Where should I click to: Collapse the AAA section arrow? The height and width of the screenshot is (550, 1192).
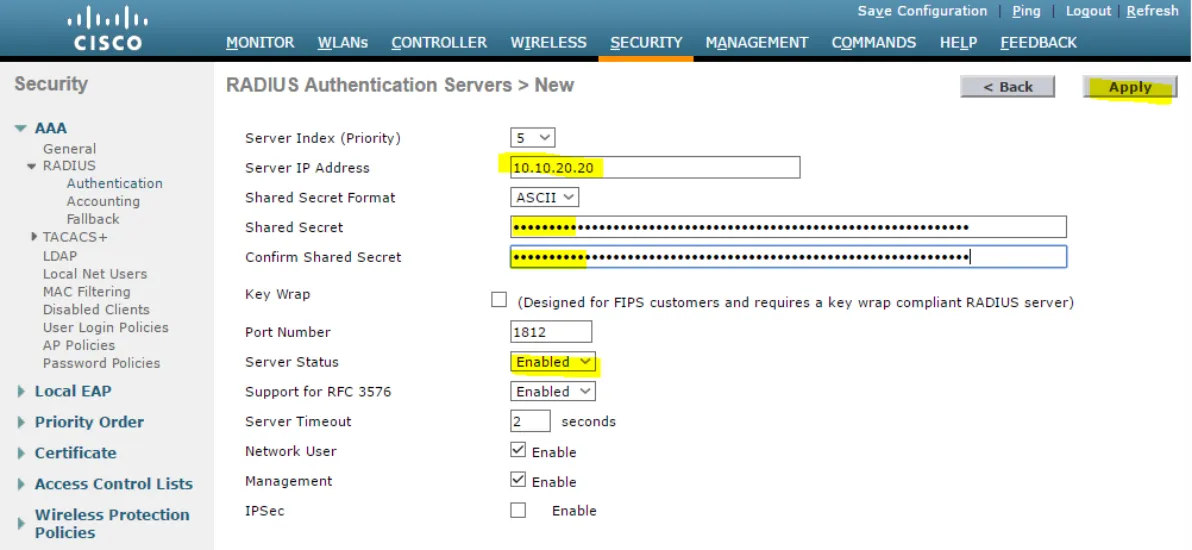click(x=21, y=129)
